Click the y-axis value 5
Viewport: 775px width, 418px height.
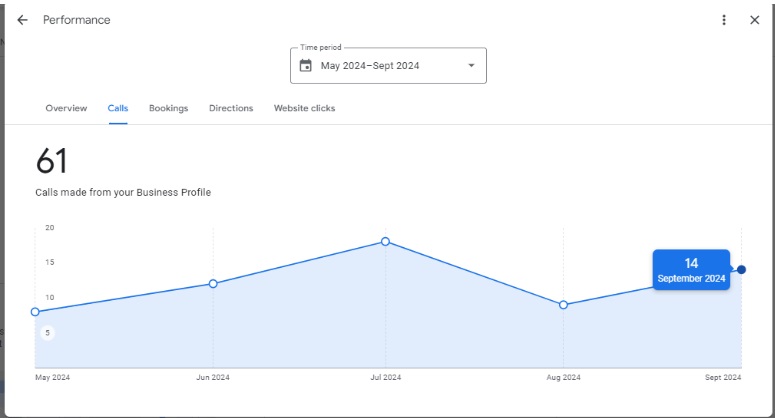[47, 333]
